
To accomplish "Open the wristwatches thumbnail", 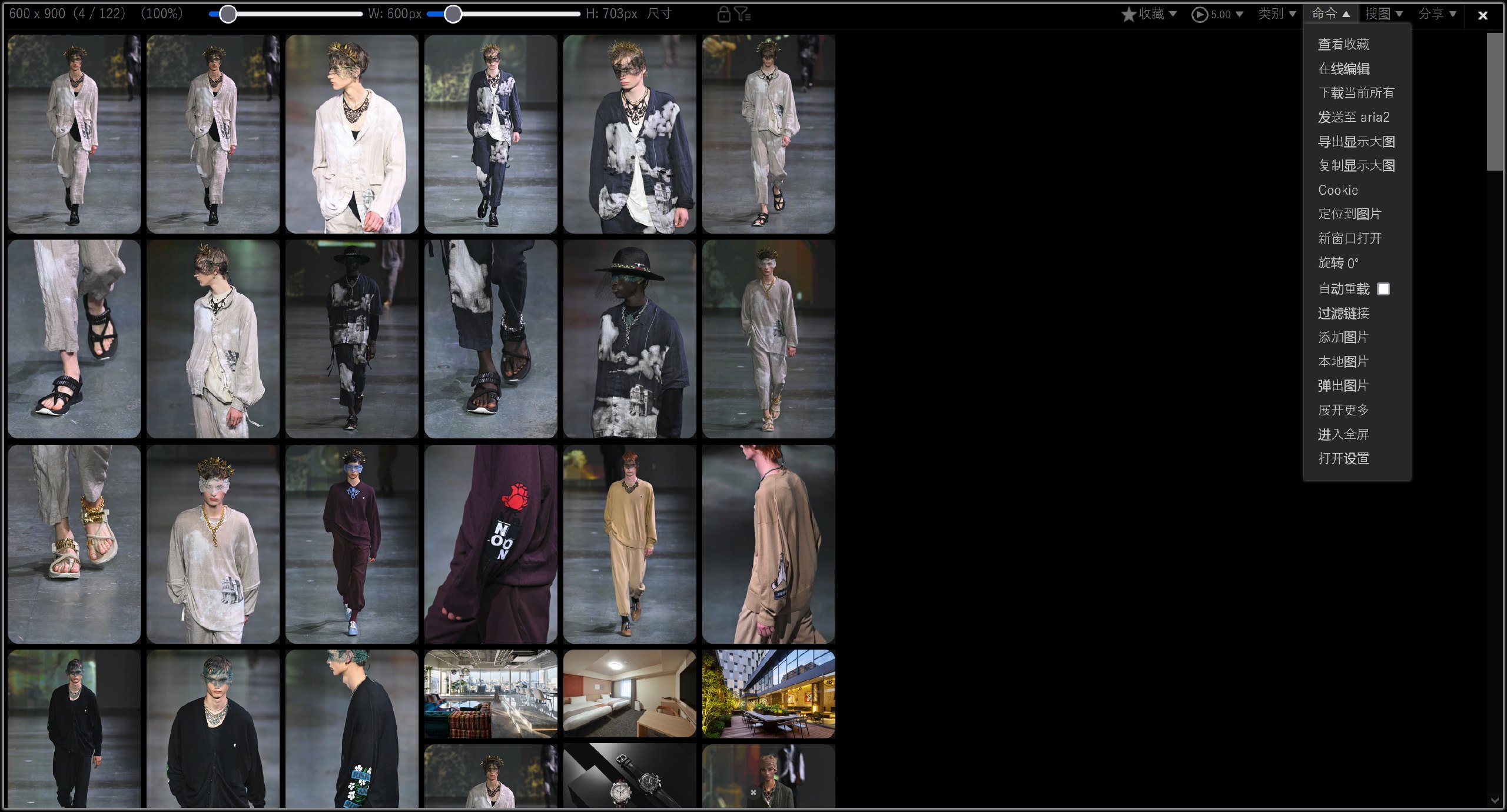I will tap(630, 776).
